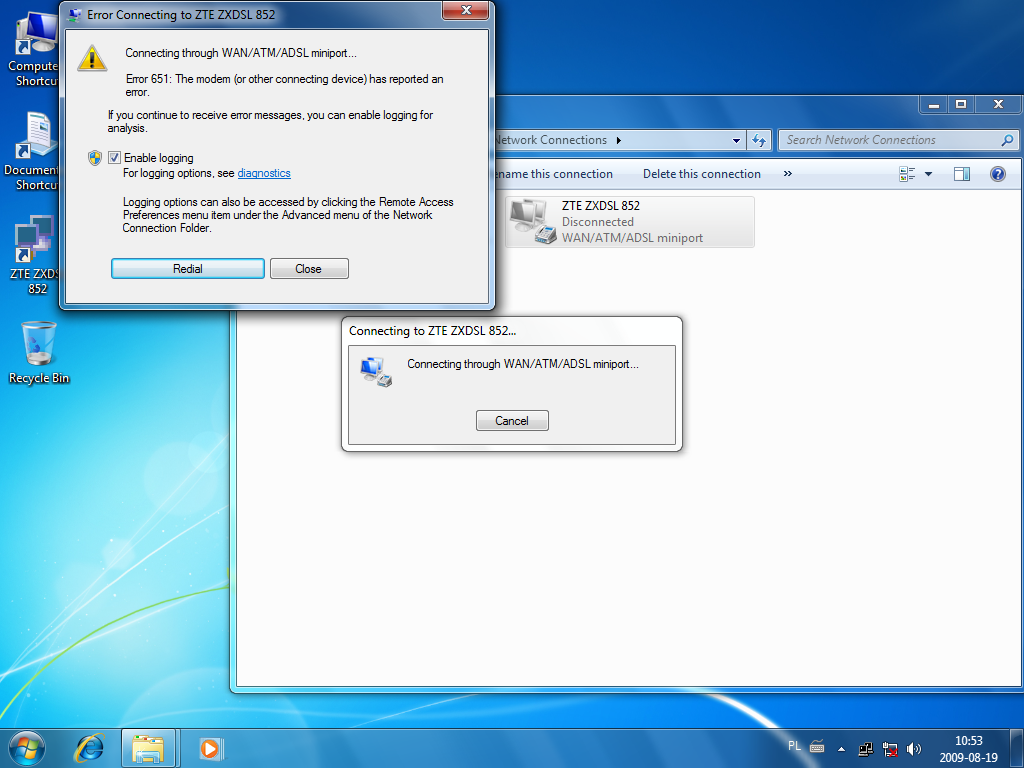
Task: Expand the toolbar overflow chevron
Action: click(x=787, y=174)
